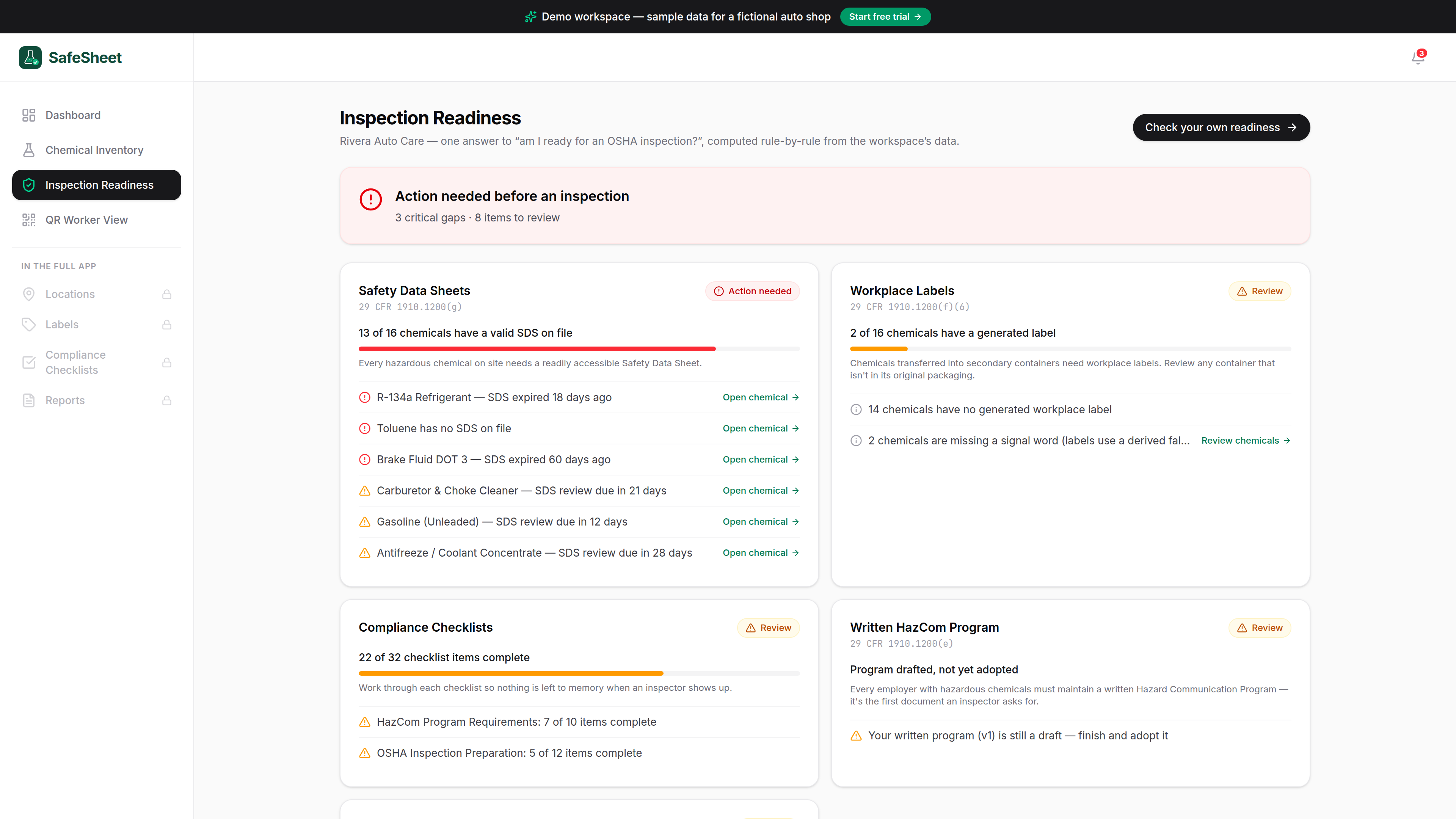Click warning triangle beside OSHA Inspection Preparation

364,753
